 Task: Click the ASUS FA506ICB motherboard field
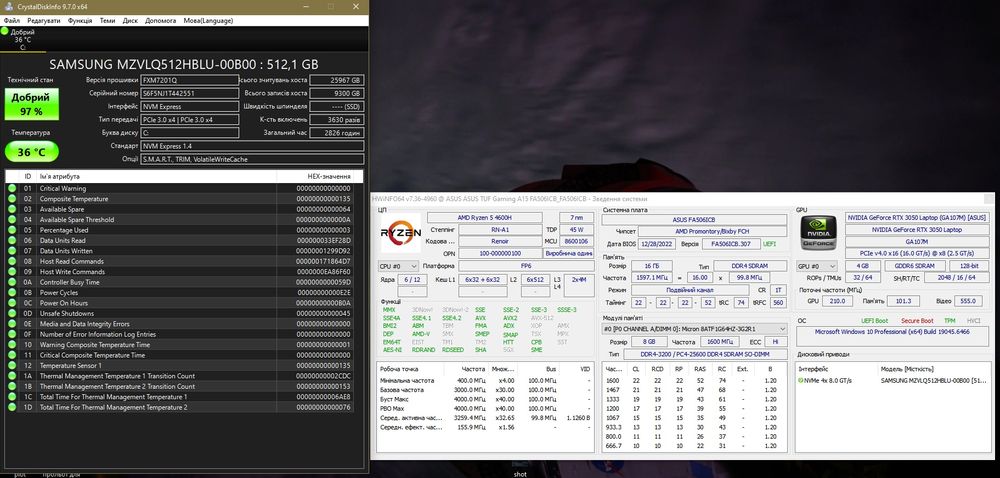pyautogui.click(x=695, y=219)
